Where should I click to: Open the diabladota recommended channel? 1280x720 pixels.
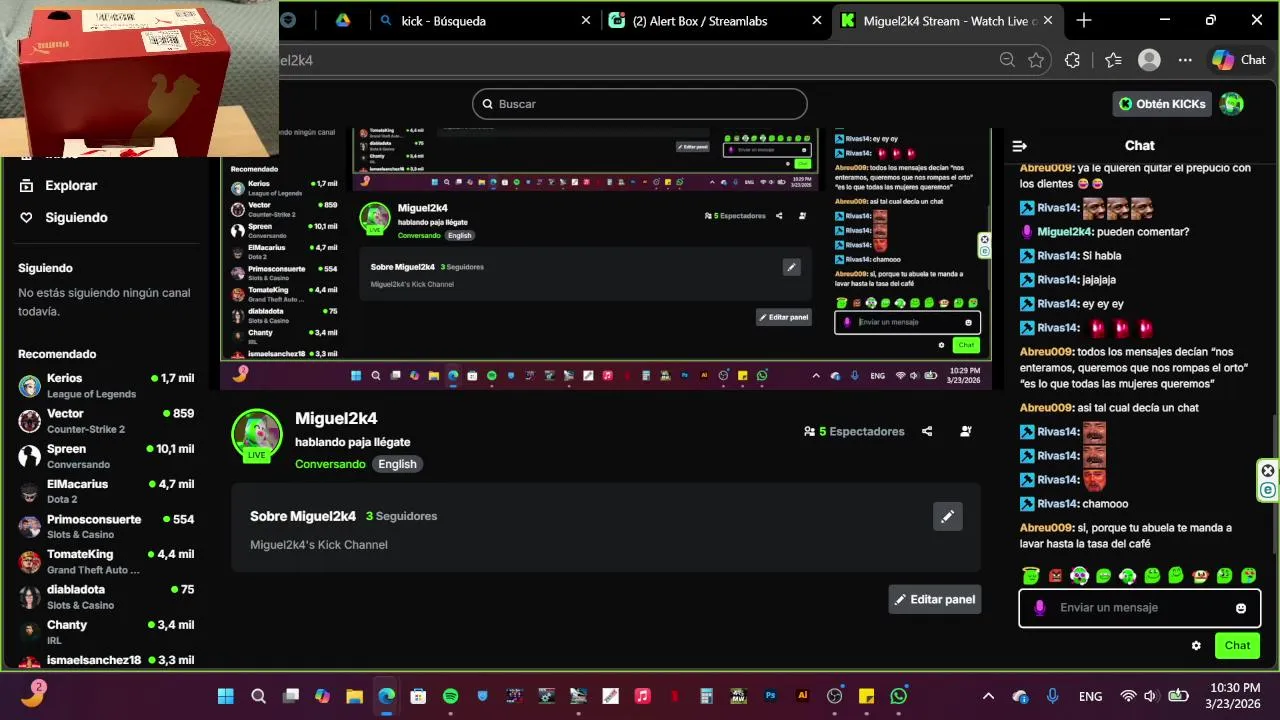pyautogui.click(x=106, y=596)
